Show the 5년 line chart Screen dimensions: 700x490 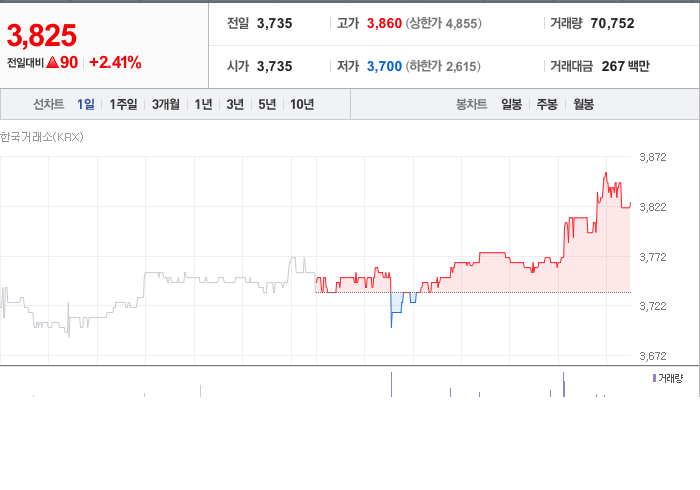[x=267, y=104]
